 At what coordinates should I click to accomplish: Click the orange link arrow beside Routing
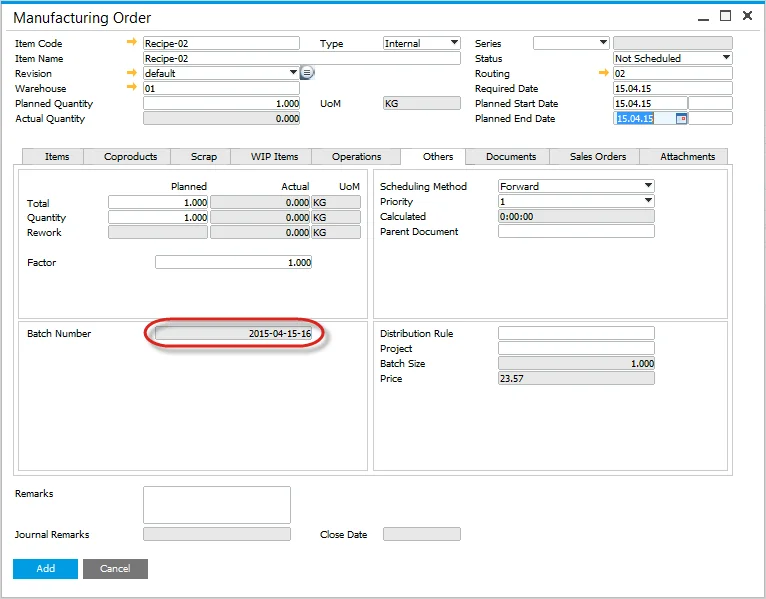pyautogui.click(x=603, y=73)
